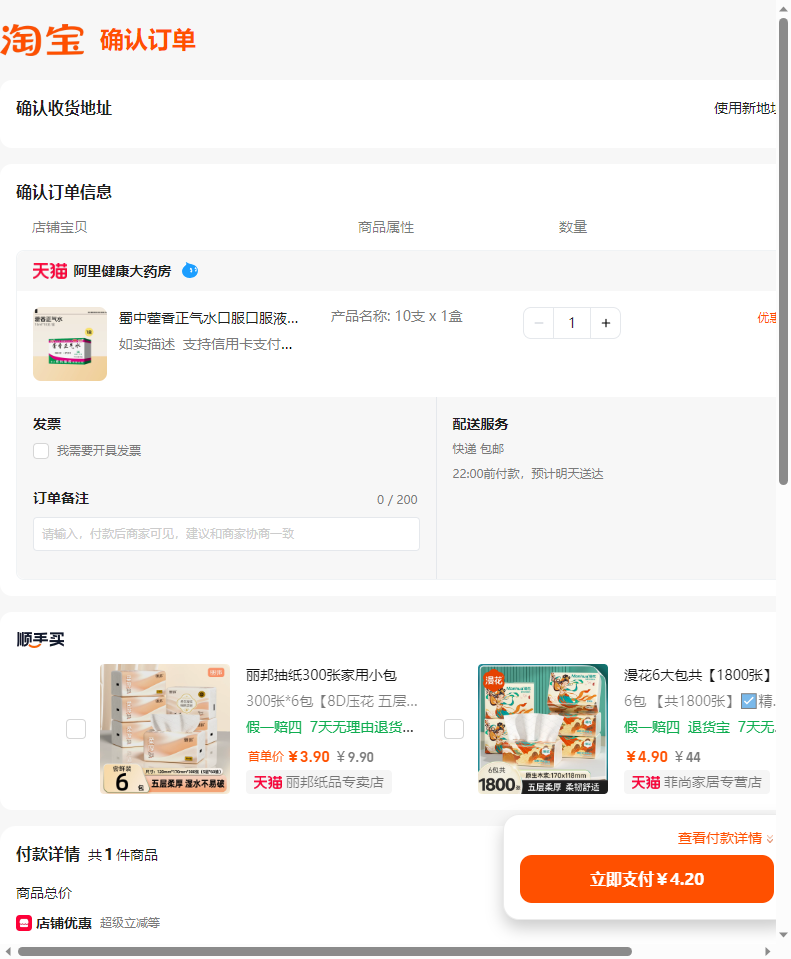The width and height of the screenshot is (791, 959).
Task: Click the quantity field showing 1
Action: 572,323
